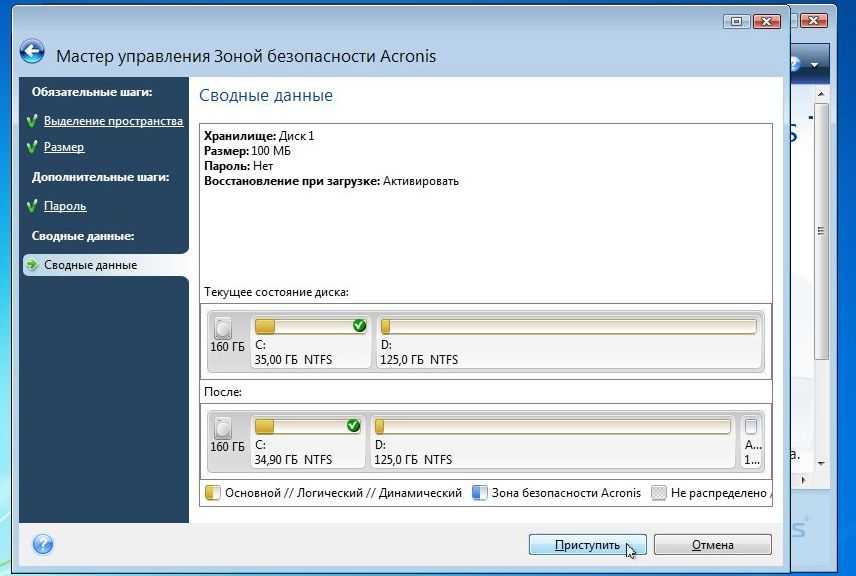Go to the Пароль step
Viewport: 856px width, 576px height.
tap(65, 206)
